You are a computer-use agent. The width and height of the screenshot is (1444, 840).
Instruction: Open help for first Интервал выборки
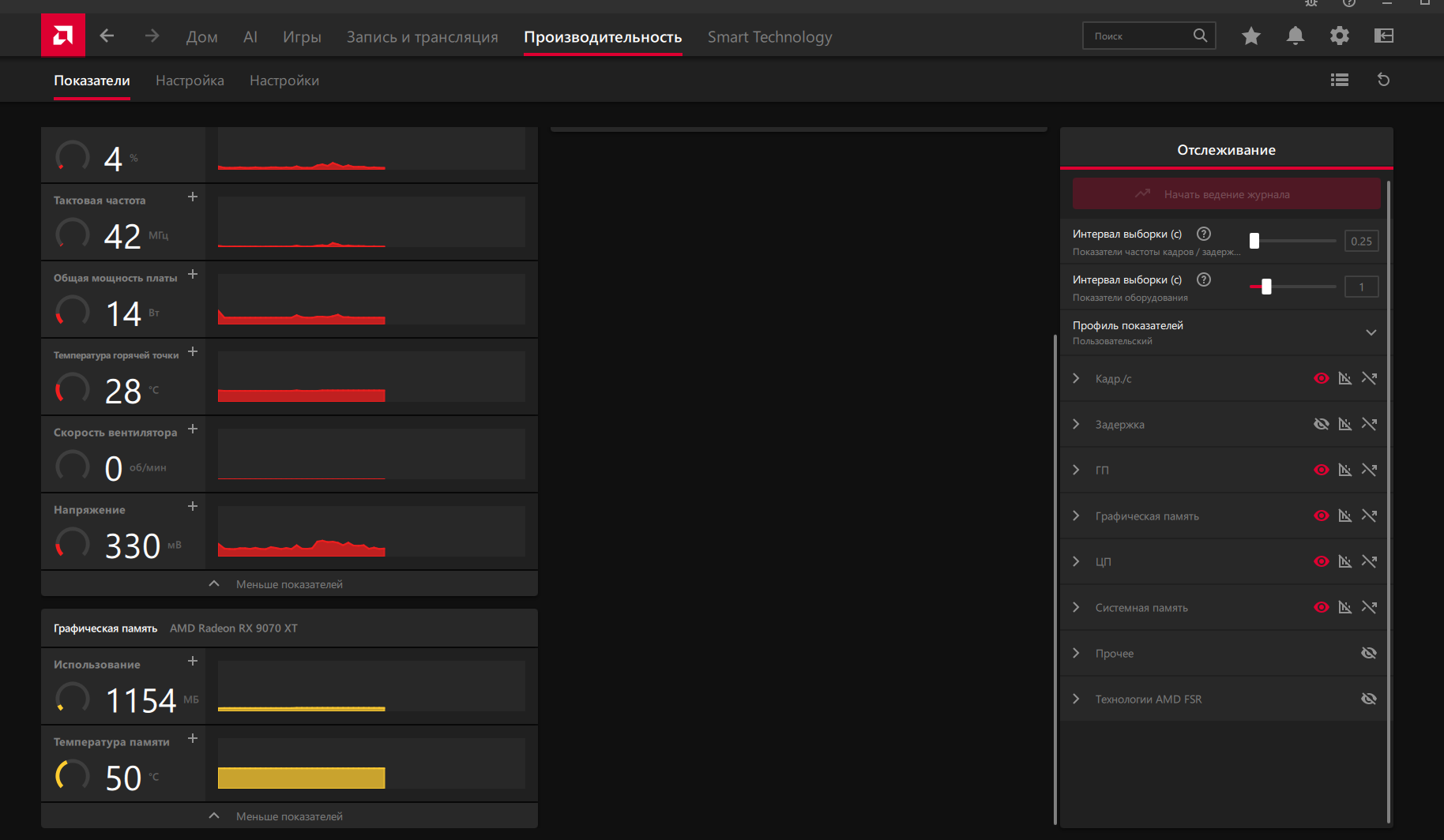click(1204, 234)
